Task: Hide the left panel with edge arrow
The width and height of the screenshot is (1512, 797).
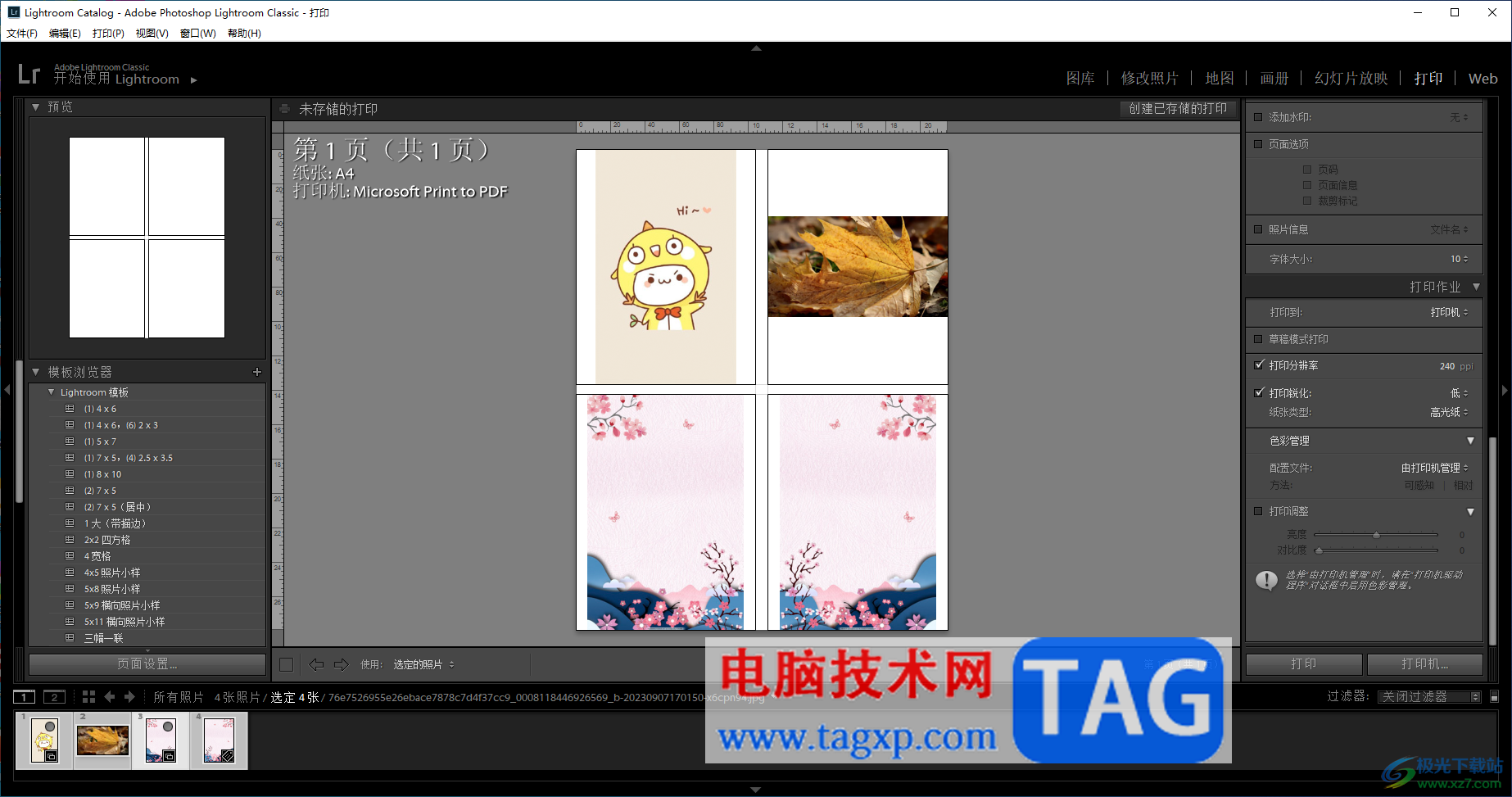Action: [x=7, y=390]
